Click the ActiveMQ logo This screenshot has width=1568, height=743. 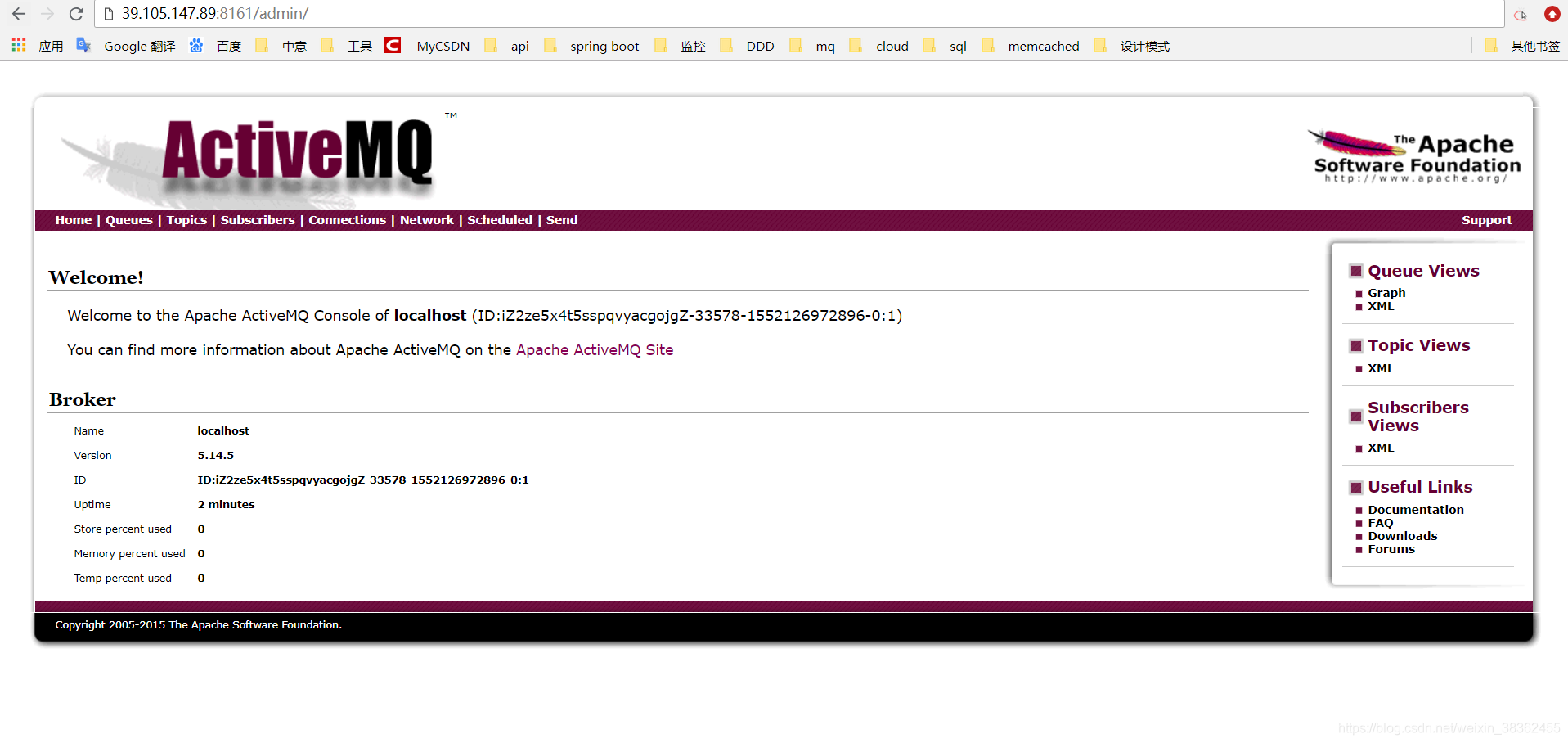[x=258, y=160]
